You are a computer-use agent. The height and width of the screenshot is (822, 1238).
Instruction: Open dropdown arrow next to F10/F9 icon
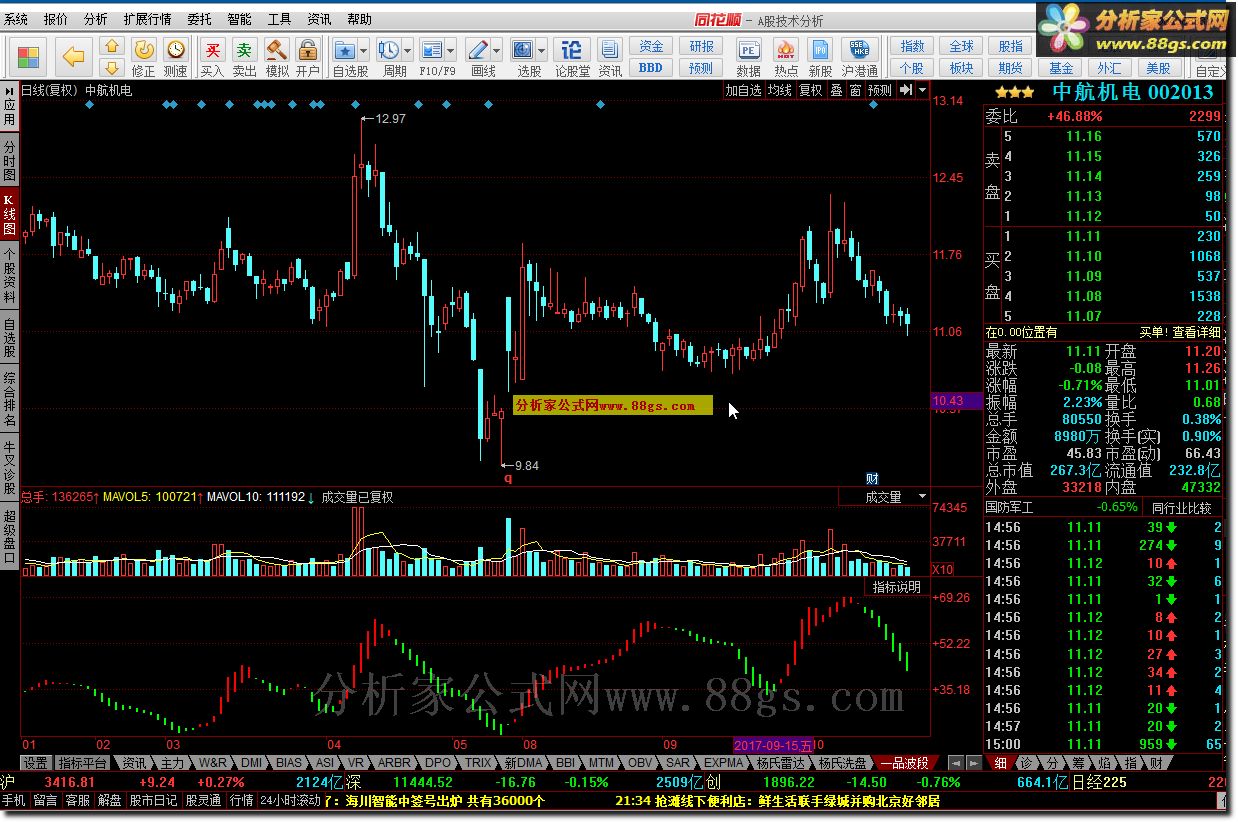click(x=450, y=50)
